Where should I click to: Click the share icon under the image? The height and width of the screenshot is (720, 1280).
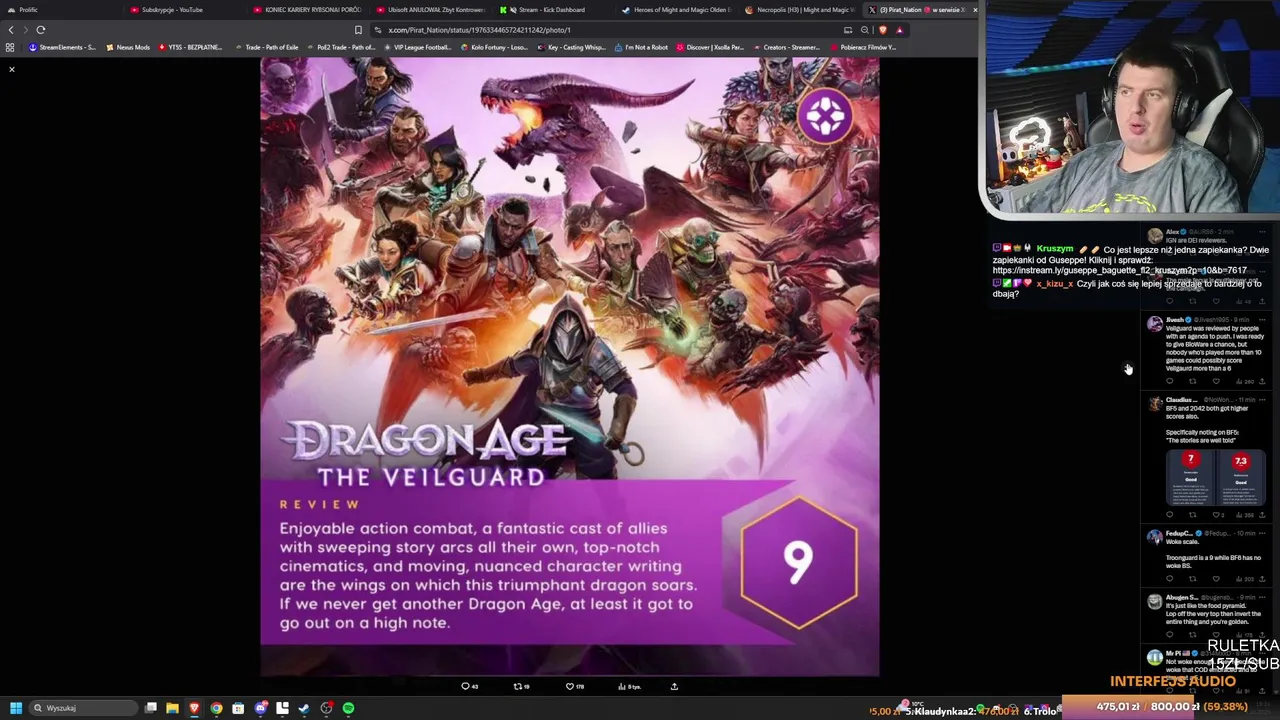pos(674,686)
